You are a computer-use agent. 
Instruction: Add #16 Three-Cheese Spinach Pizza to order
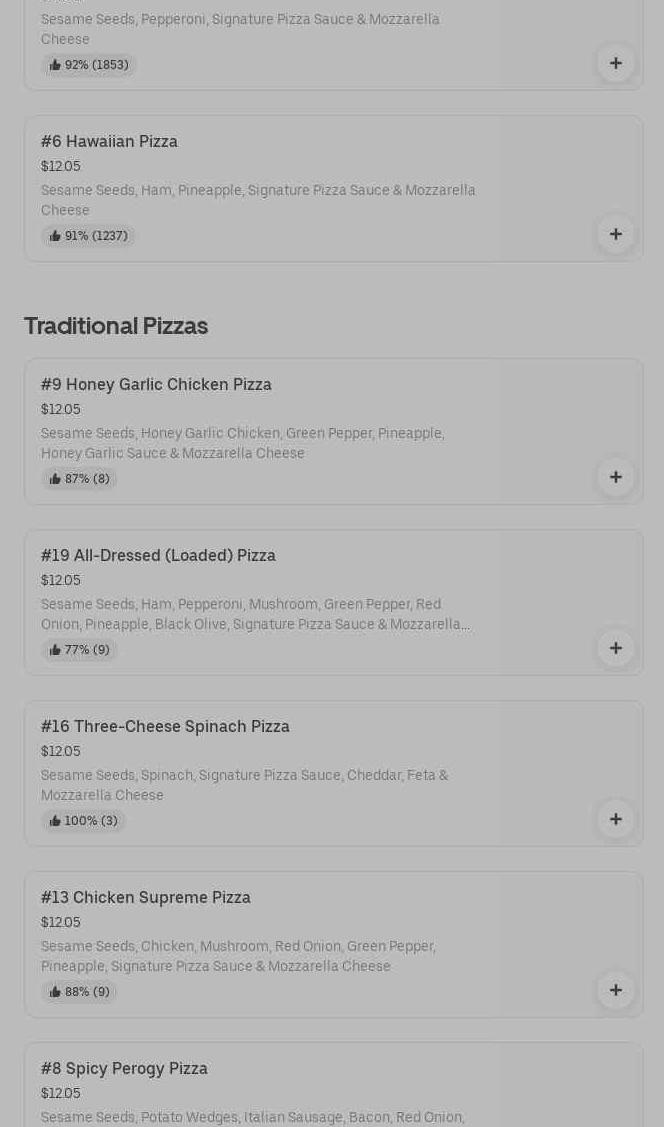pos(615,819)
